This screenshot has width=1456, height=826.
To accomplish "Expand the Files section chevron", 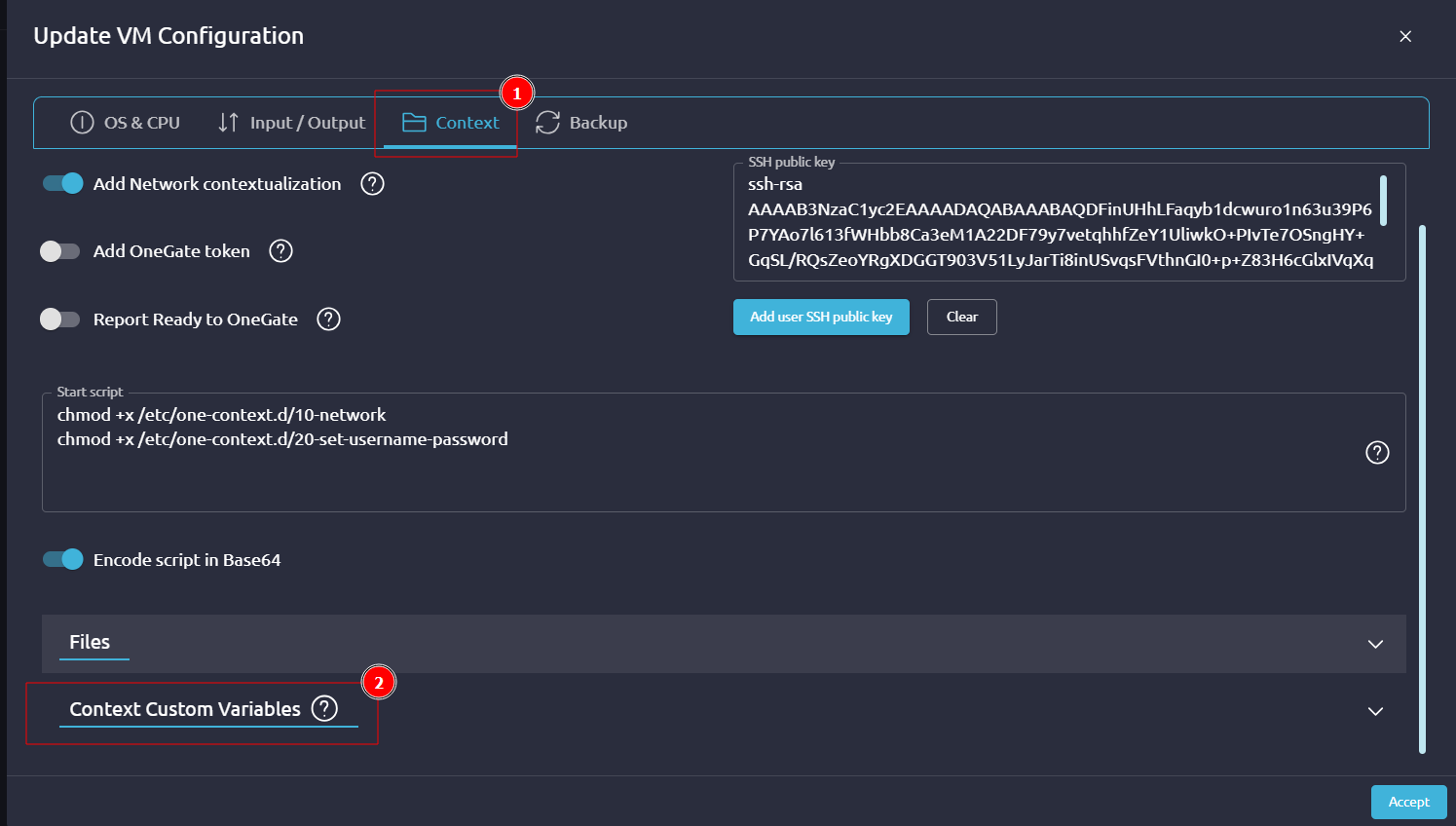I will [x=1375, y=644].
